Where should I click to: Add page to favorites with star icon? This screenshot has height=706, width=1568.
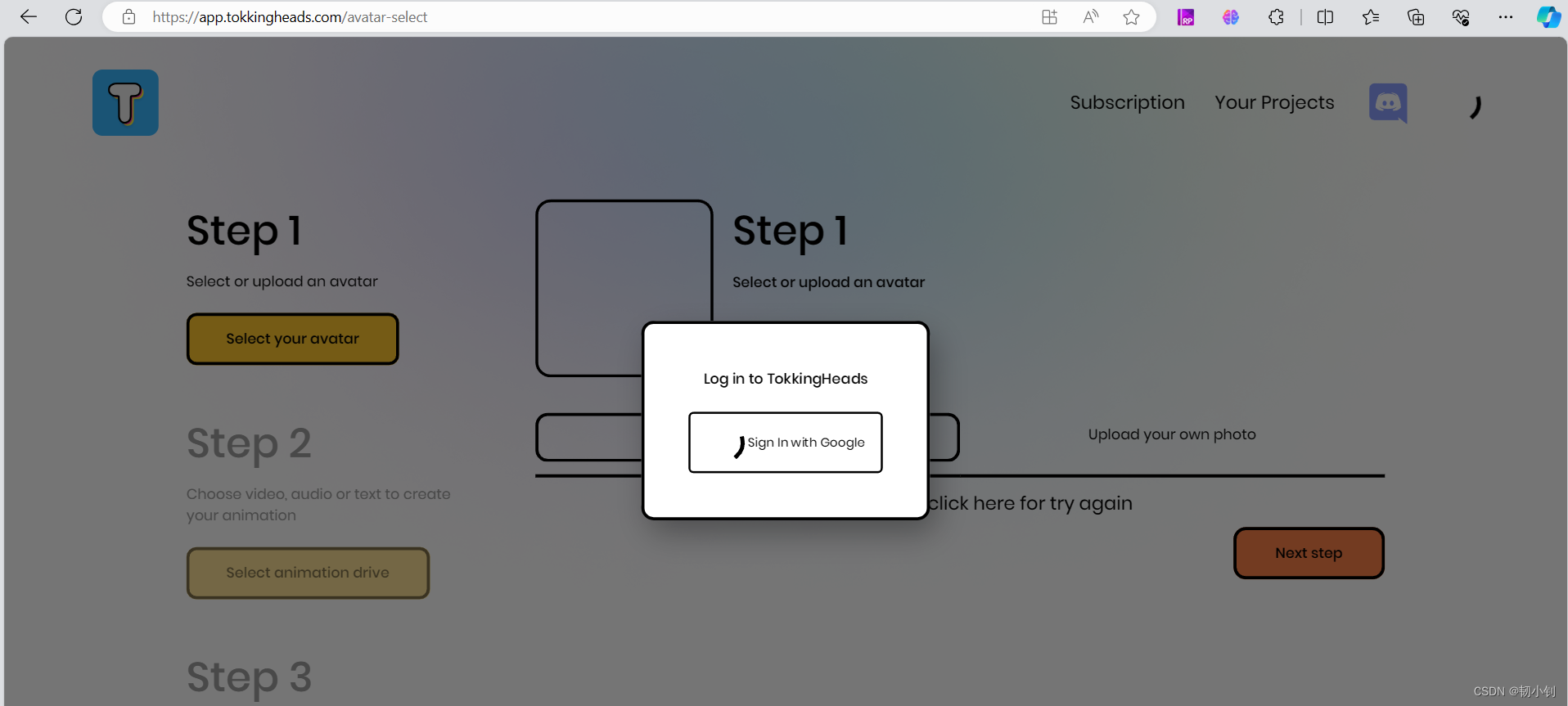pos(1132,17)
